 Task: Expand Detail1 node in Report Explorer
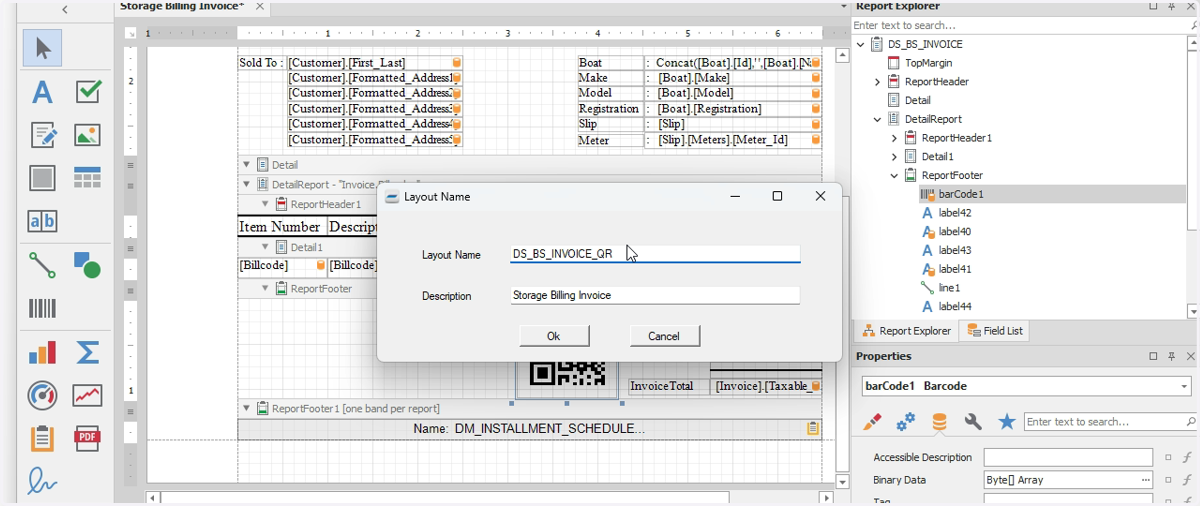(x=894, y=157)
